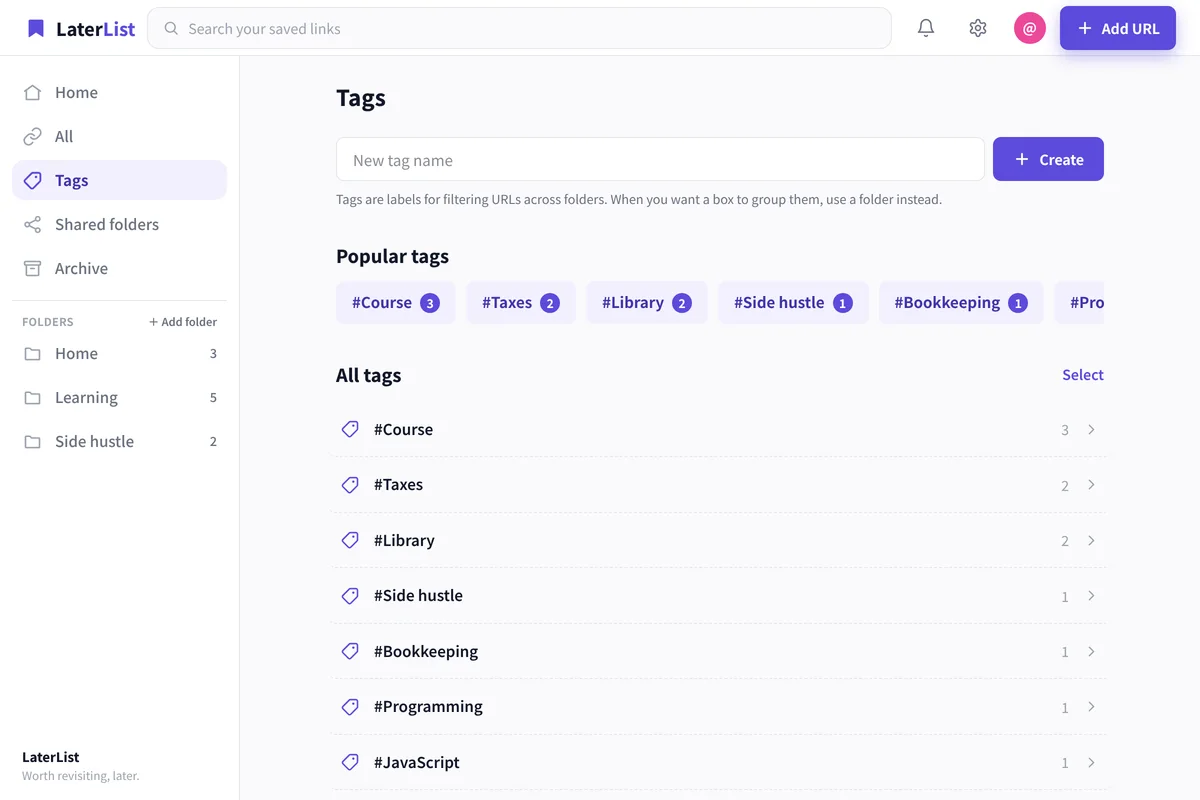
Task: Expand the #JavaScript row chevron
Action: pyautogui.click(x=1091, y=762)
